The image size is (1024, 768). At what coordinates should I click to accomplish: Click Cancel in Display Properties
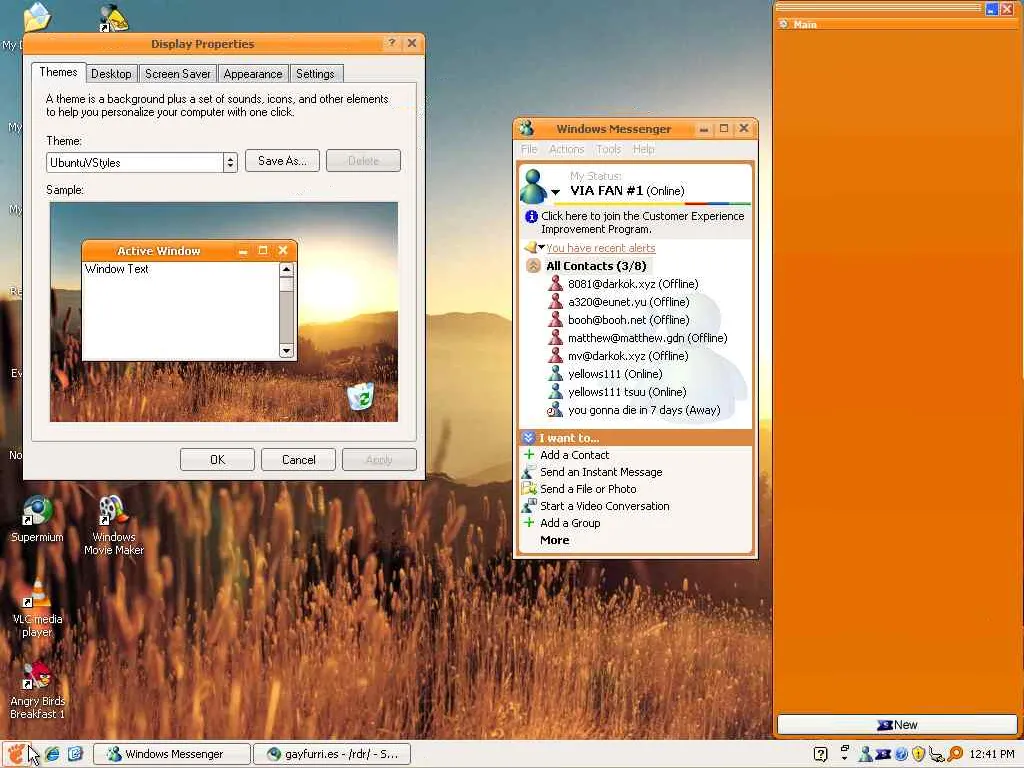(298, 460)
